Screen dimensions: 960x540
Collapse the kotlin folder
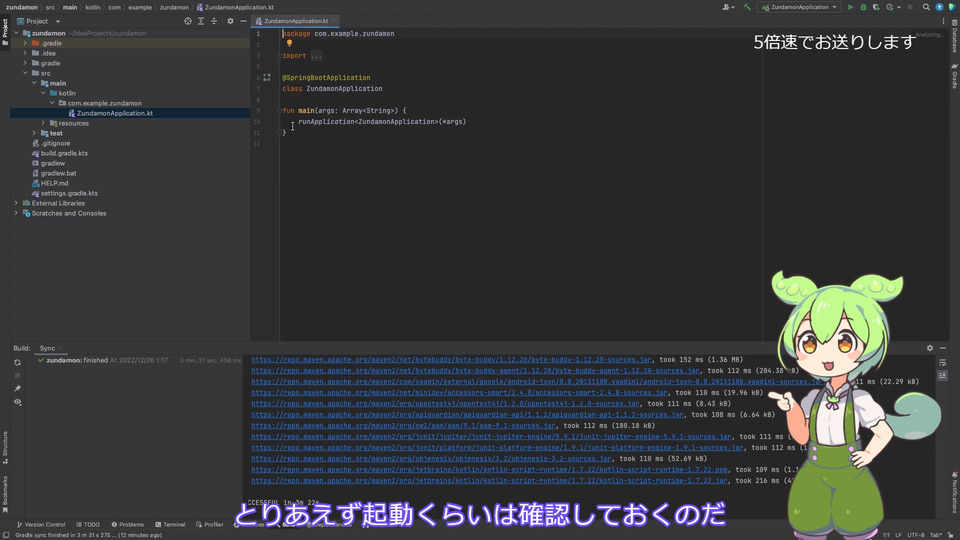43,93
